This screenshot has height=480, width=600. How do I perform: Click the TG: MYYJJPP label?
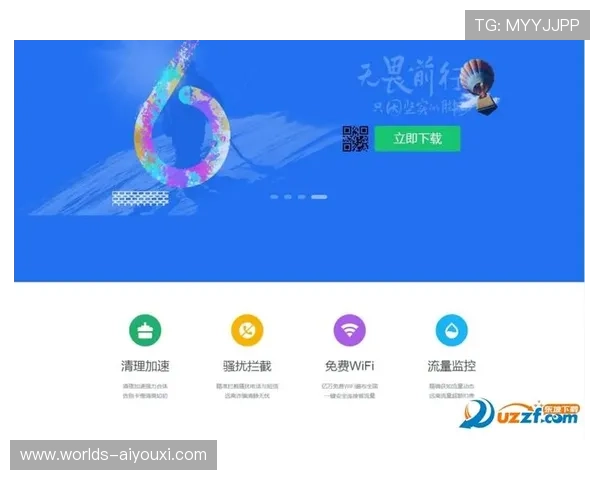click(527, 25)
